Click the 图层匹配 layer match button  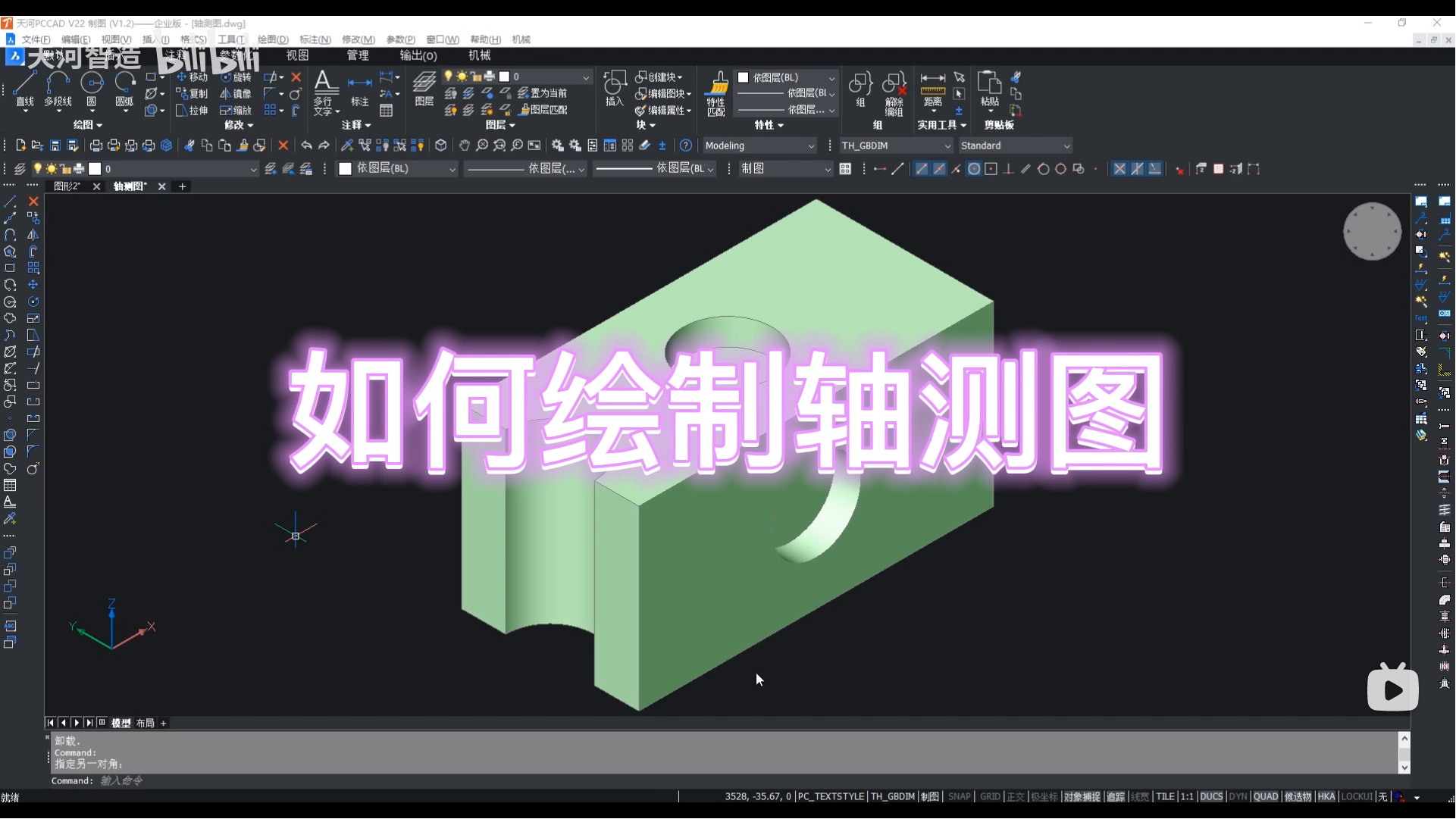pyautogui.click(x=543, y=110)
